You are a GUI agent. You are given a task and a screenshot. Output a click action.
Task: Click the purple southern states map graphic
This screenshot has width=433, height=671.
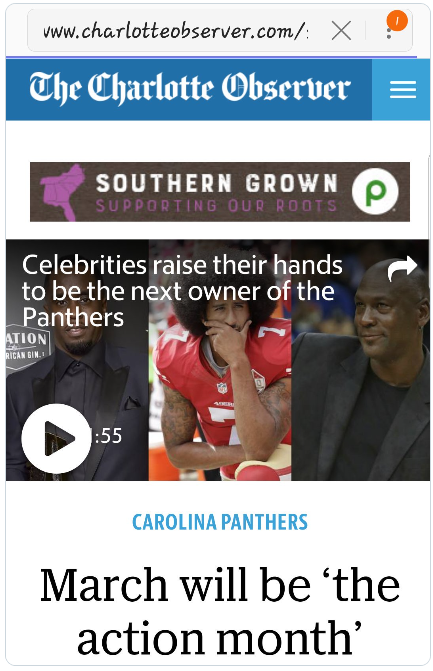pyautogui.click(x=62, y=192)
